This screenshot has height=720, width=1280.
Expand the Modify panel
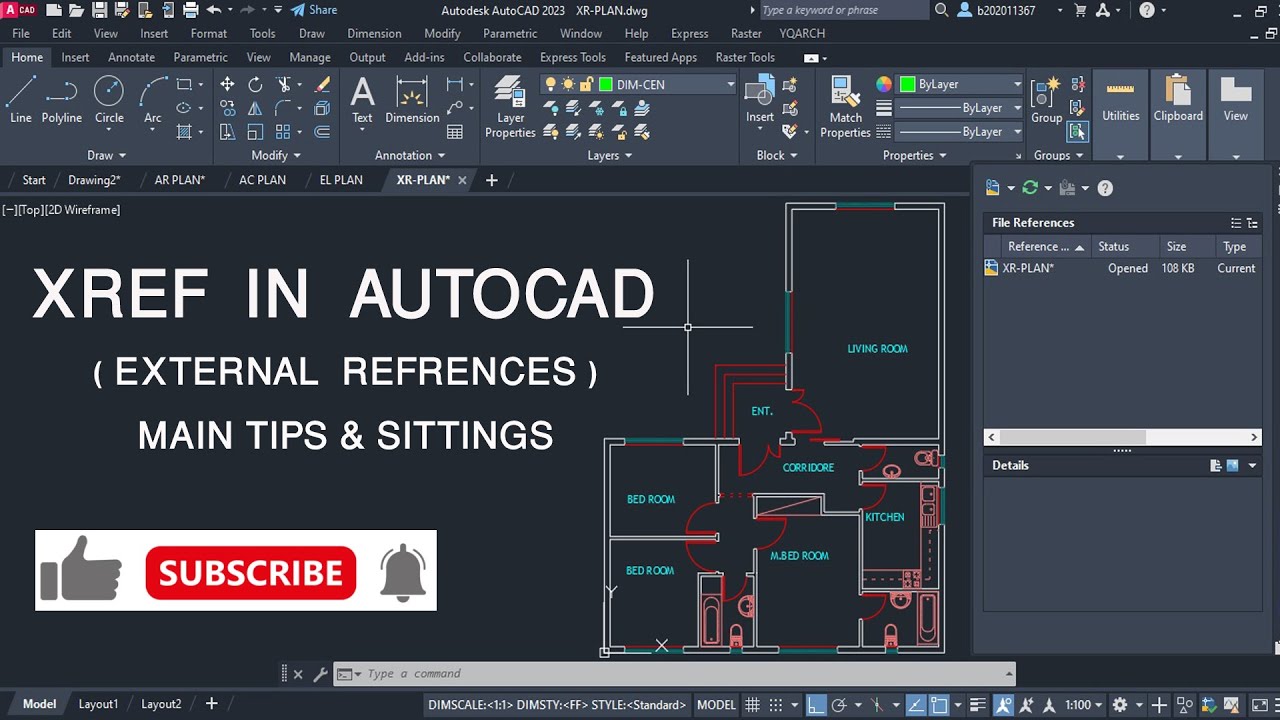pyautogui.click(x=276, y=155)
